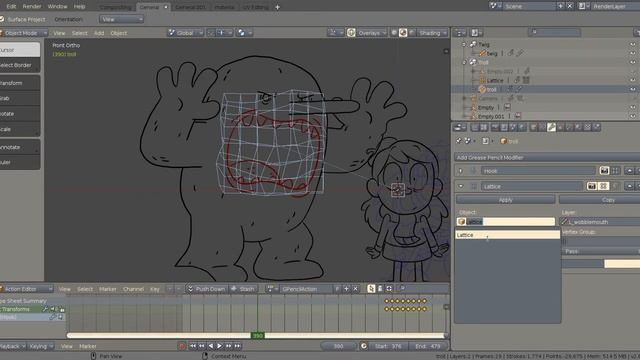Screen dimensions: 640x360
Task: Toggle only selected filter arrow icon
Action: click(371, 289)
